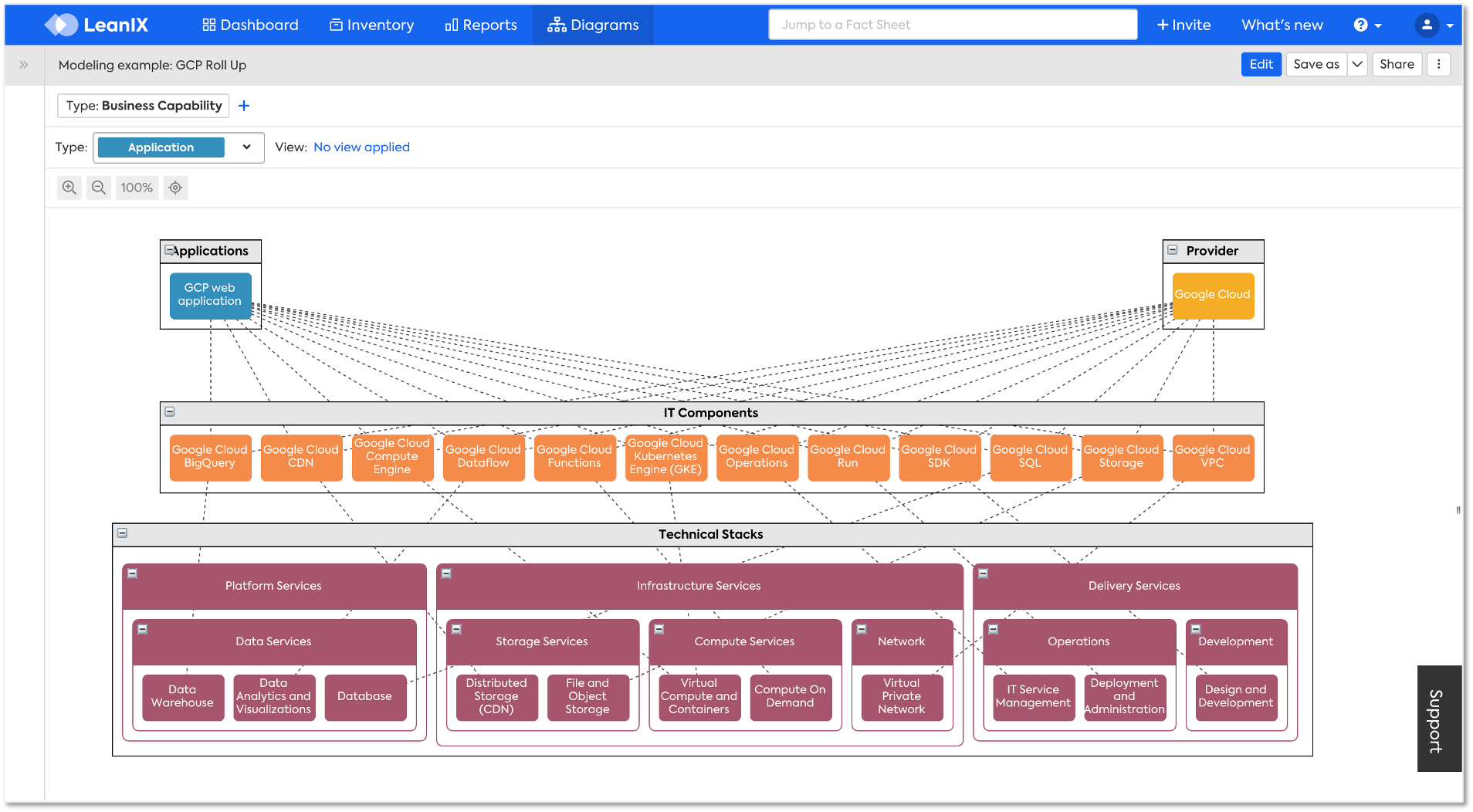Expand the left sidebar panel
This screenshot has width=1473, height=812.
[24, 65]
